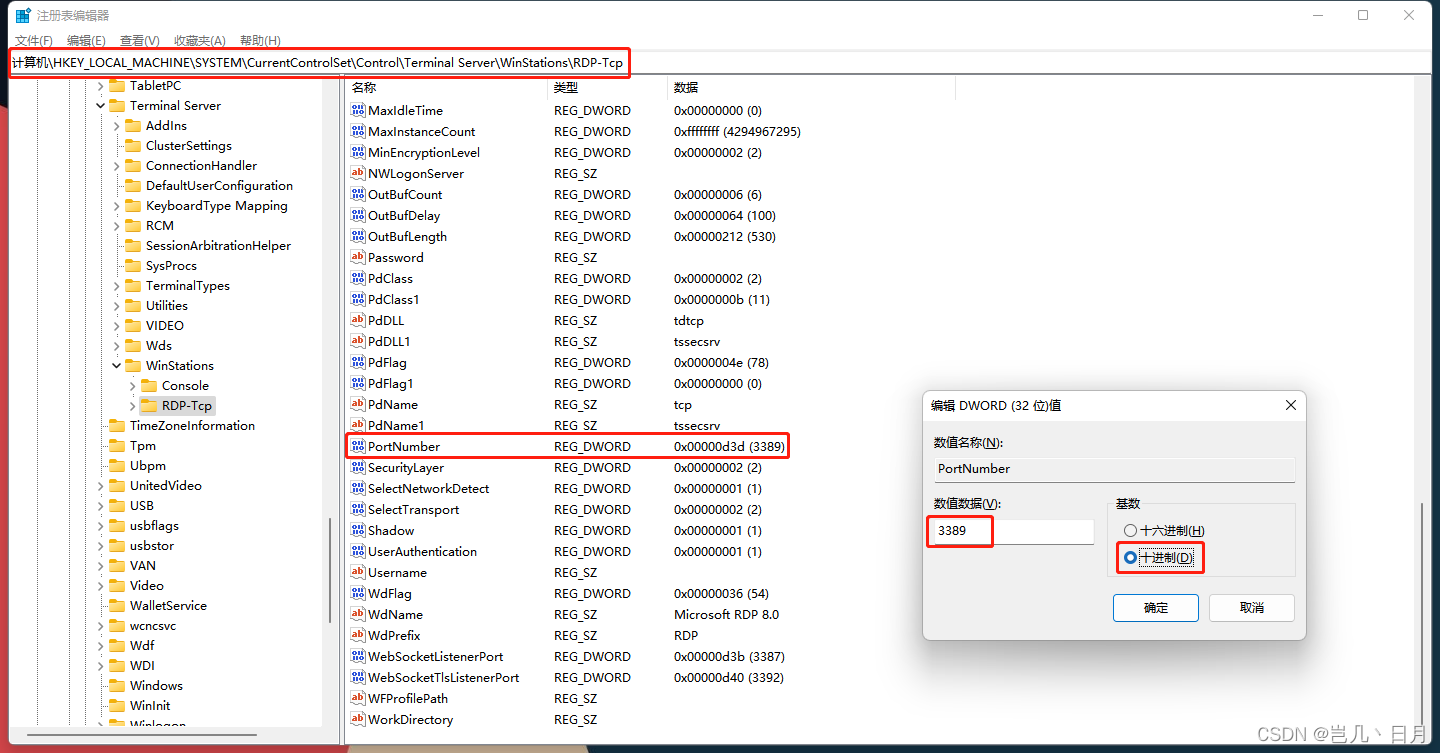Click the 名称 column header
Viewport: 1440px width, 753px height.
coord(447,88)
